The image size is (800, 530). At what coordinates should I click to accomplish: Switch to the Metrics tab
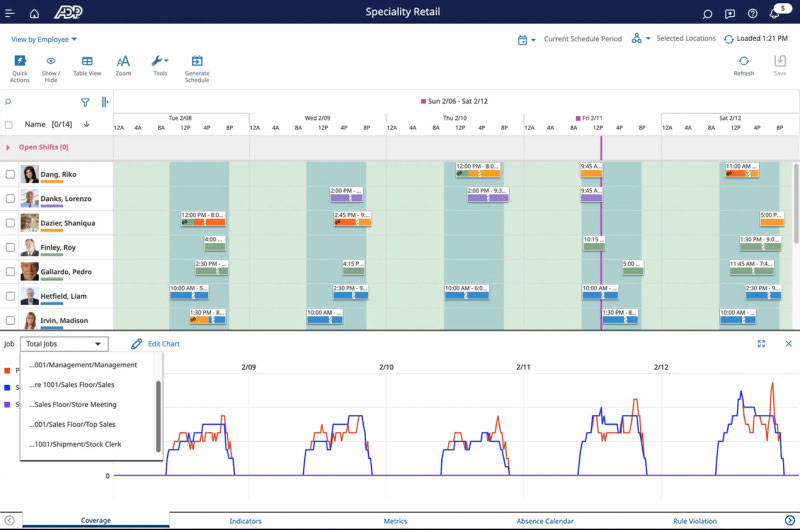pos(395,521)
